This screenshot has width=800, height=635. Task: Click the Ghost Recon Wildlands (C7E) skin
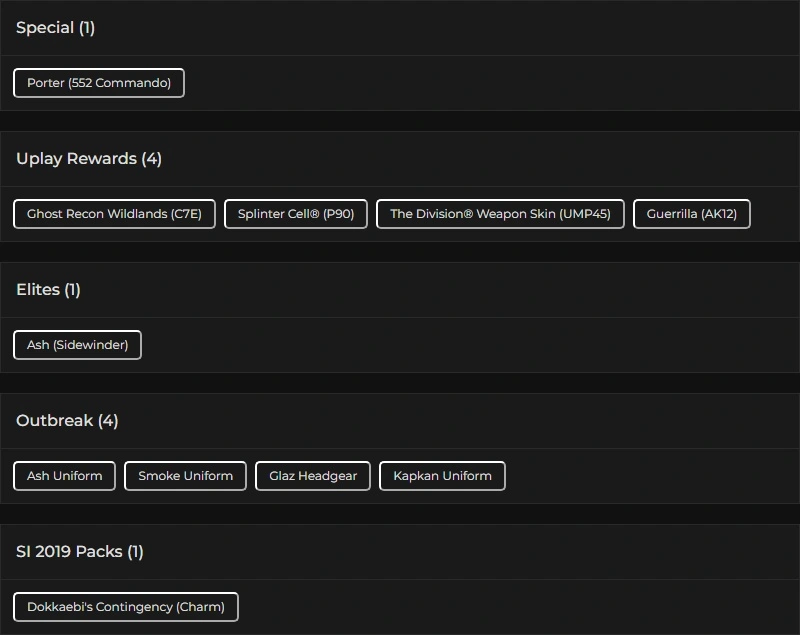pyautogui.click(x=114, y=214)
